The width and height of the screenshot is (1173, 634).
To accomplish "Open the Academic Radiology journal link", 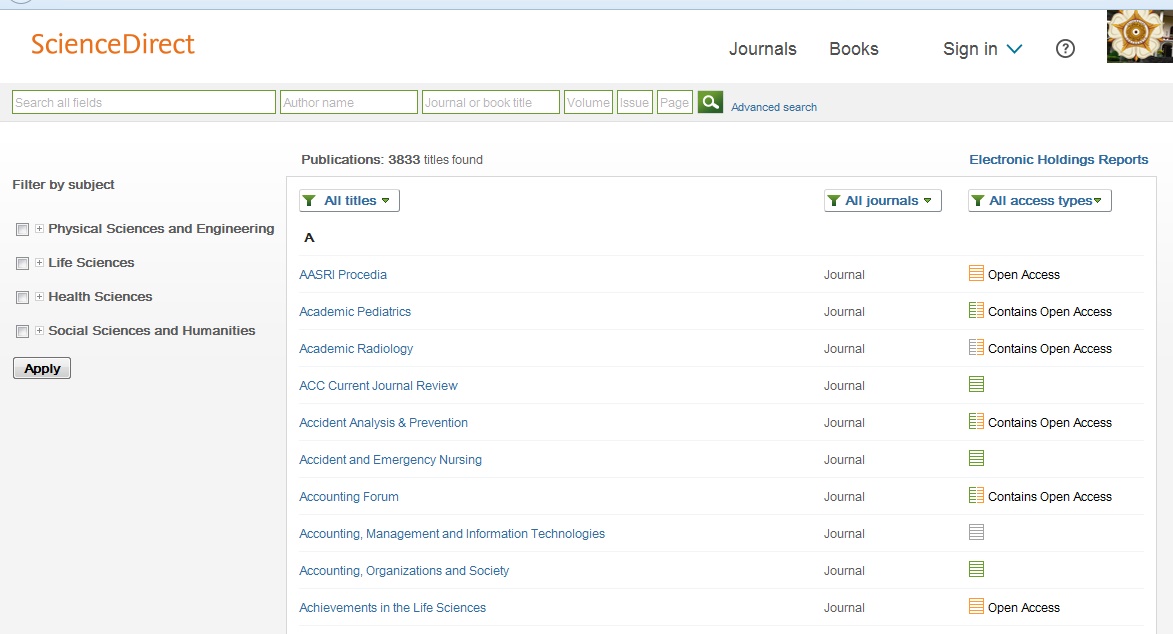I will click(x=356, y=349).
